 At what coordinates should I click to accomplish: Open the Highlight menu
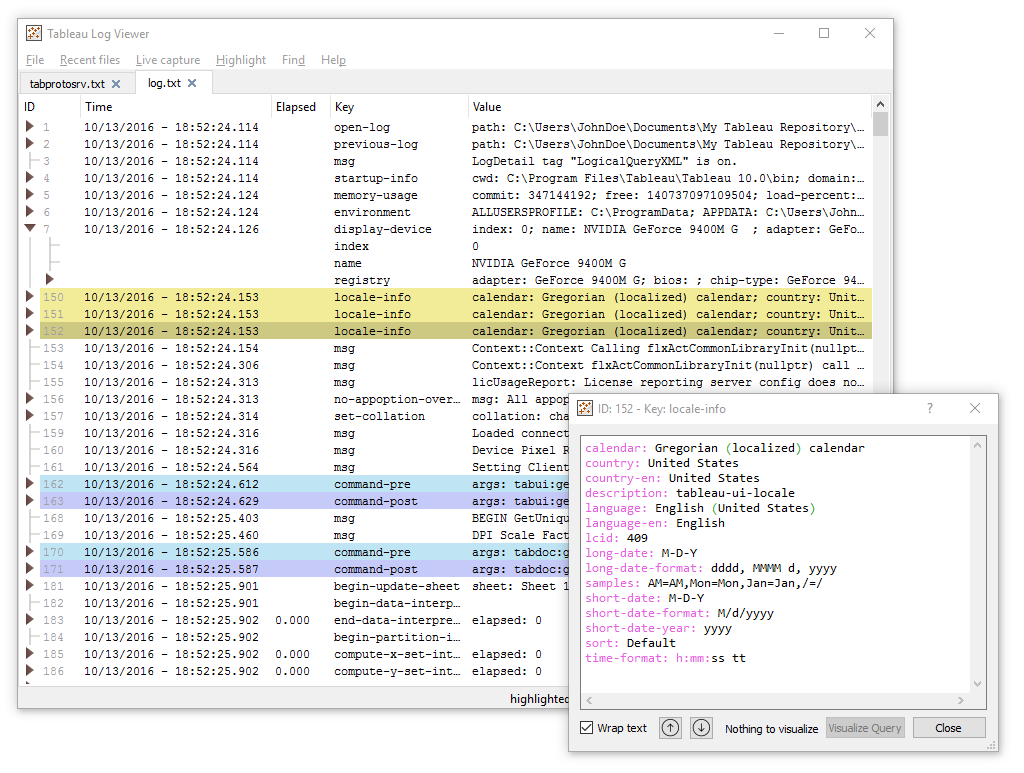coord(241,60)
